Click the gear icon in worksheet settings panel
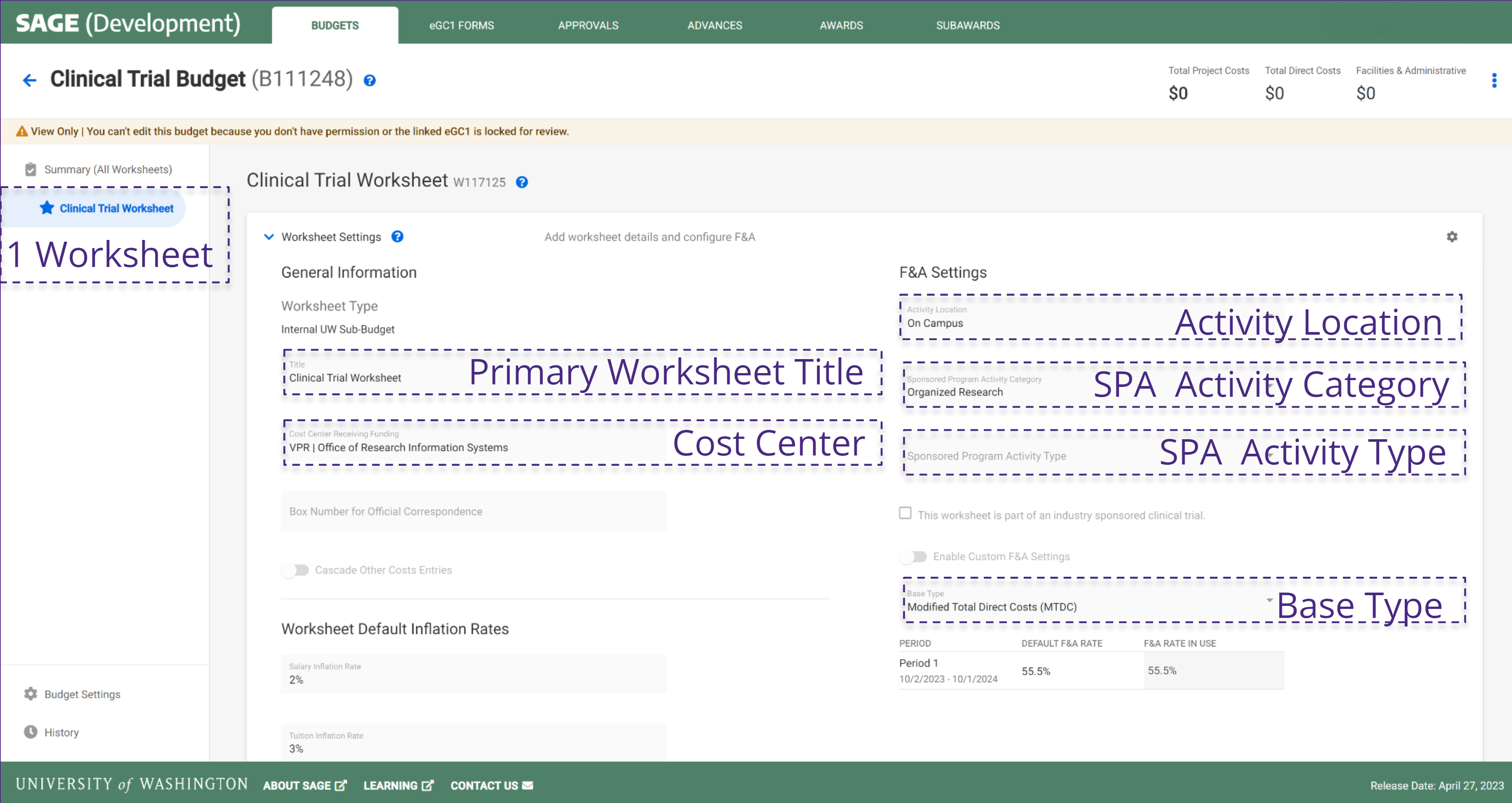 pyautogui.click(x=1452, y=237)
